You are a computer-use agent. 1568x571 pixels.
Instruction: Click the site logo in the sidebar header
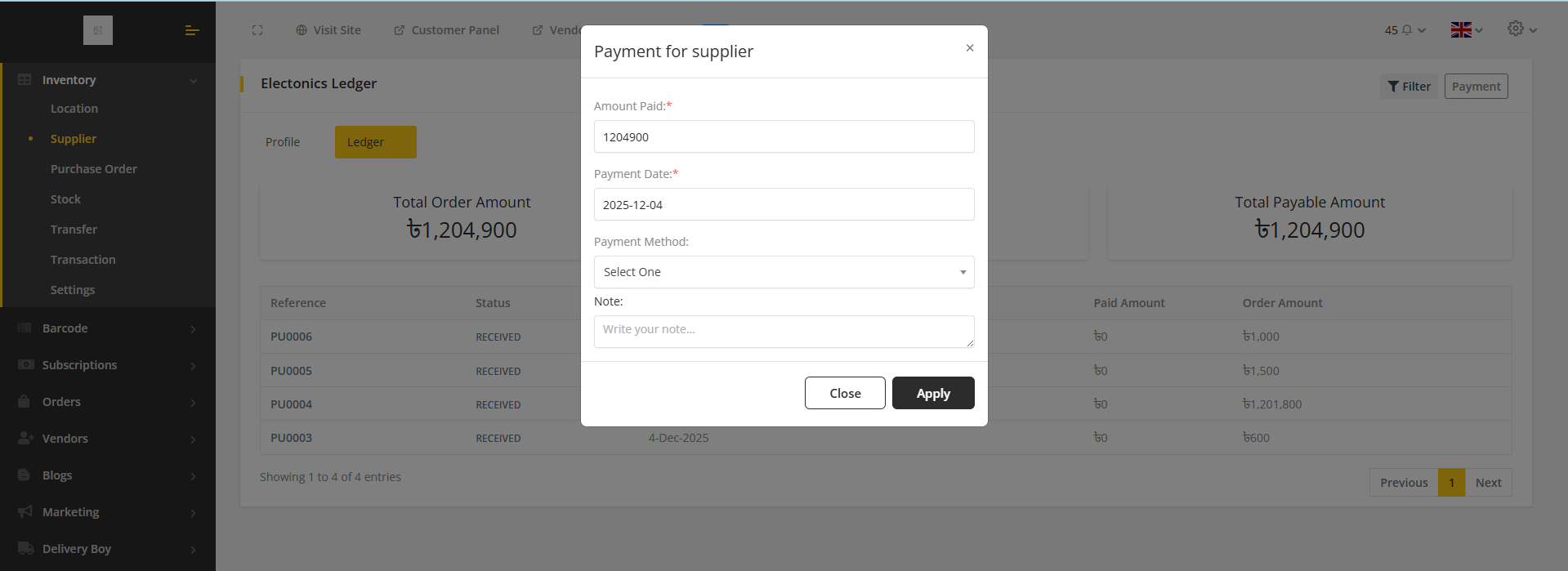point(98,30)
